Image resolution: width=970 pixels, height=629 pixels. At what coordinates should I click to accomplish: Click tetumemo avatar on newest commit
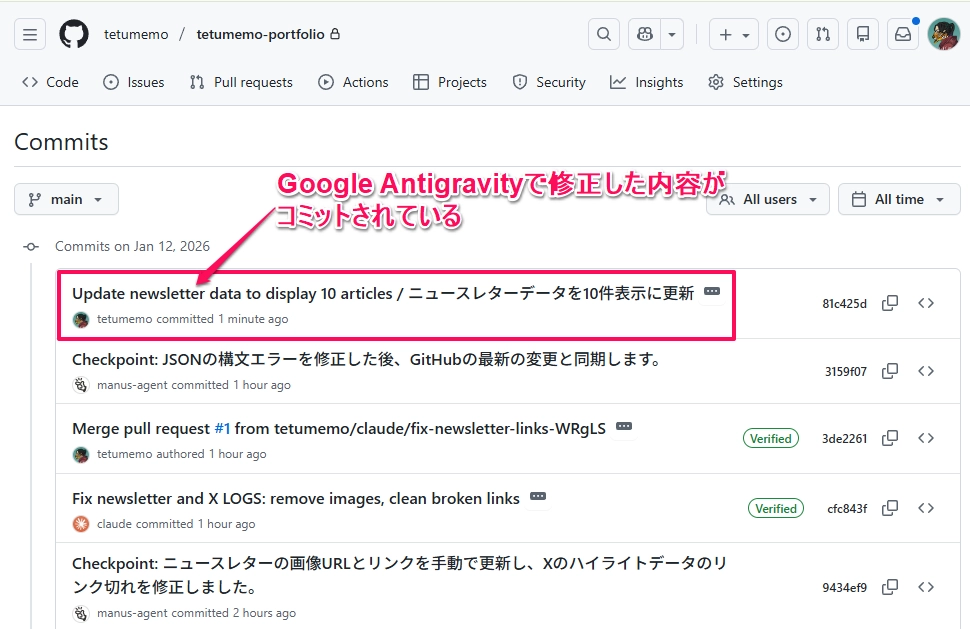tap(81, 320)
